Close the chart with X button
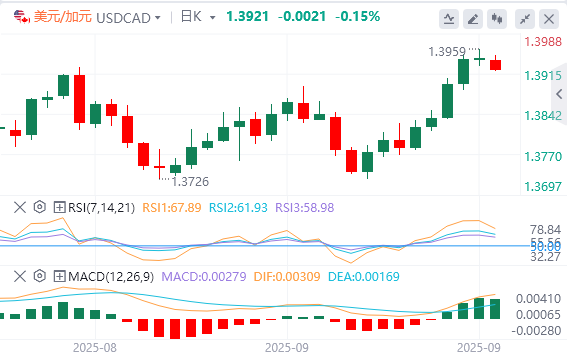The height and width of the screenshot is (361, 567). click(x=549, y=19)
